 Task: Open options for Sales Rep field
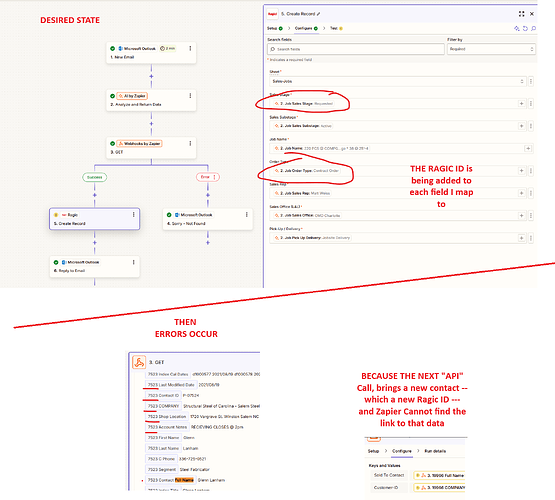tap(531, 193)
